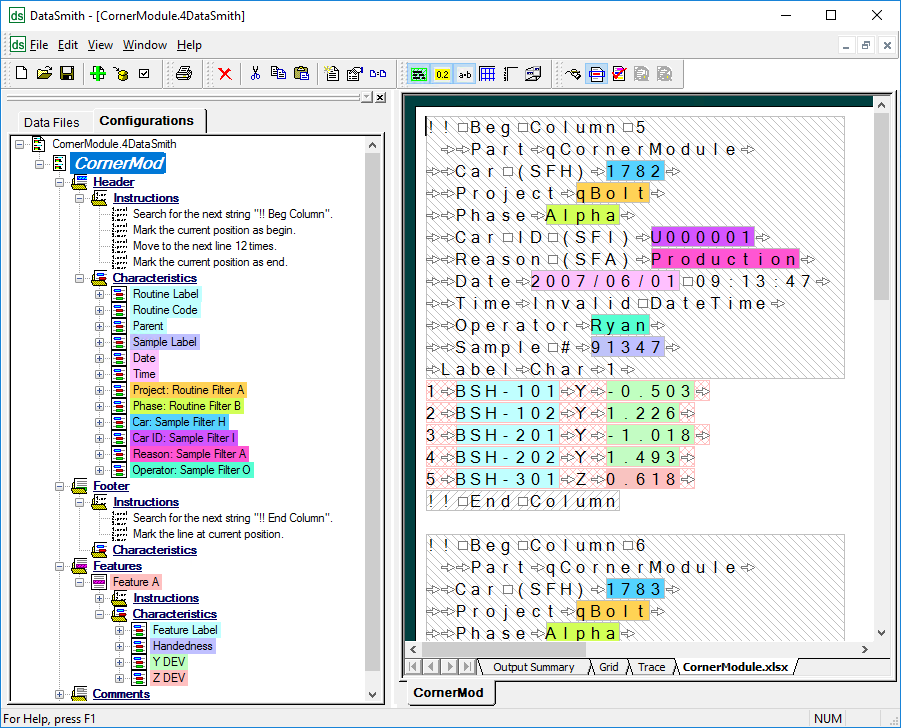Viewport: 901px width, 728px height.
Task: Select the Feature A tree item
Action: click(135, 582)
